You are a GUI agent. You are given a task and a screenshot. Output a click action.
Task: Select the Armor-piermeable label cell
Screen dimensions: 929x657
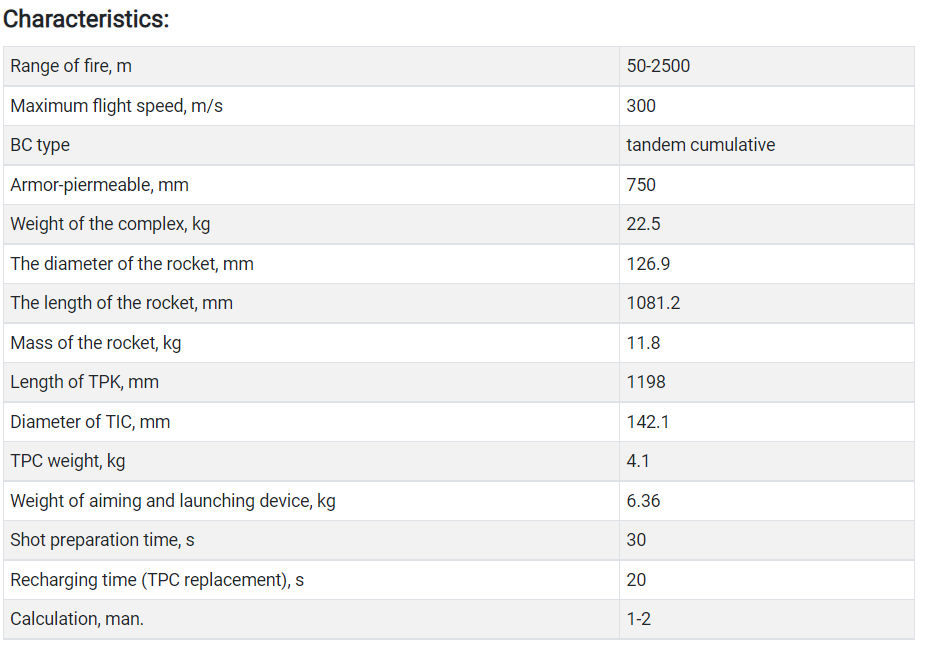[x=311, y=185]
